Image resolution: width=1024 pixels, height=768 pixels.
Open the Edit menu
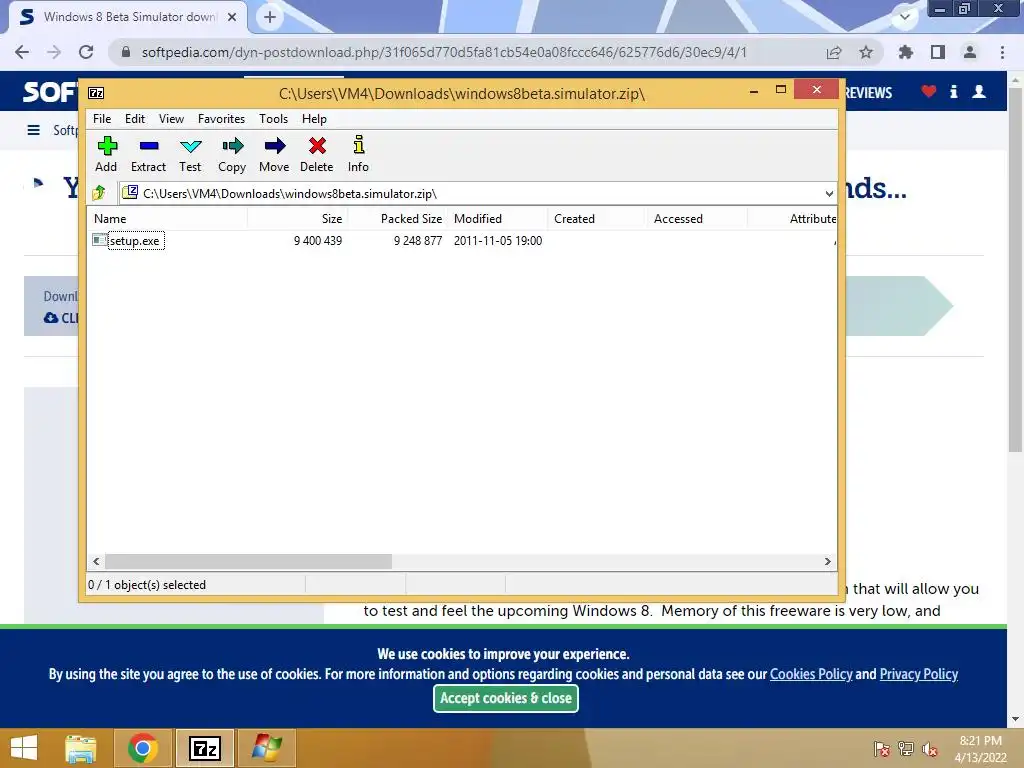(135, 119)
